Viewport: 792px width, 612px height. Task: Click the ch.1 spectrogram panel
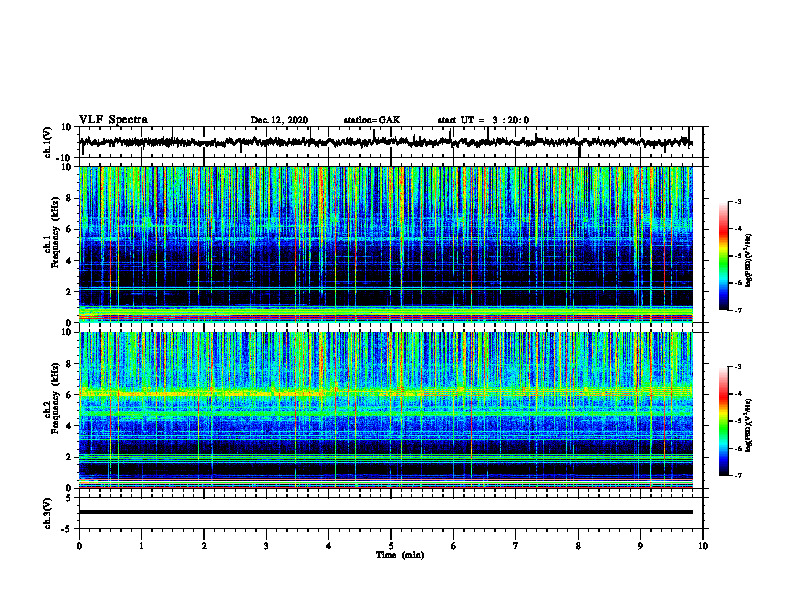point(386,244)
